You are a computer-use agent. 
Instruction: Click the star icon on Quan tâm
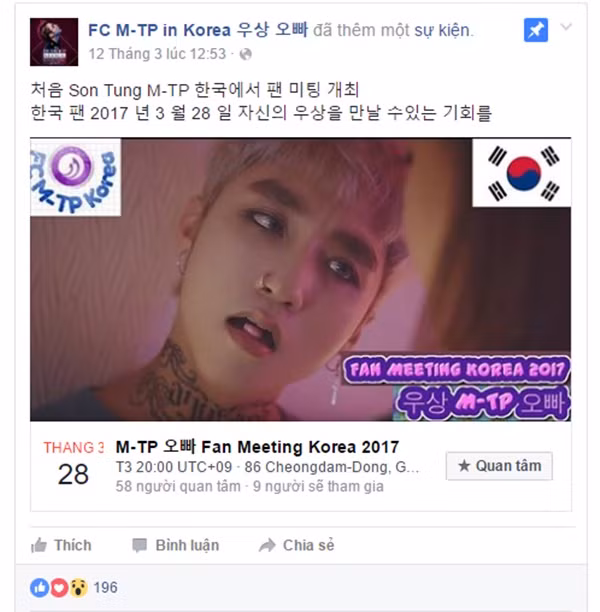[x=464, y=466]
